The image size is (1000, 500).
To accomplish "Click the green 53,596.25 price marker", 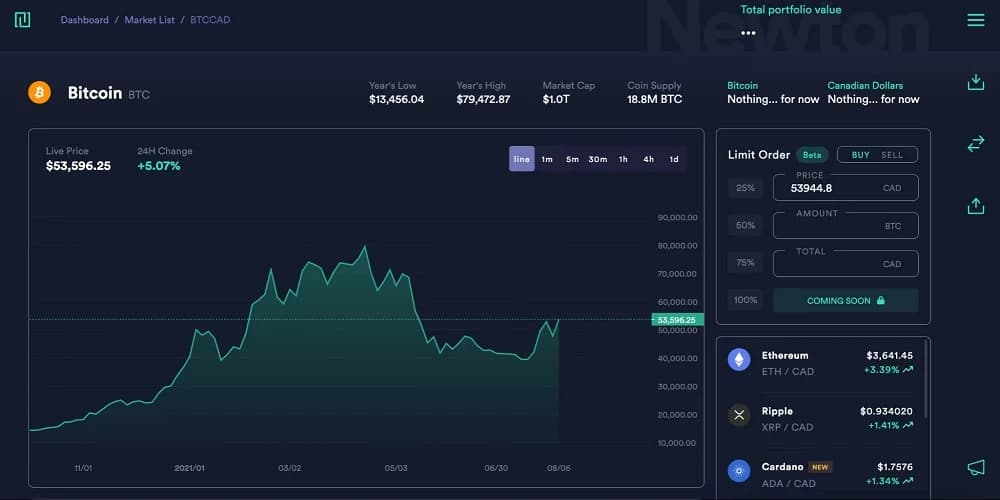I will pyautogui.click(x=677, y=320).
